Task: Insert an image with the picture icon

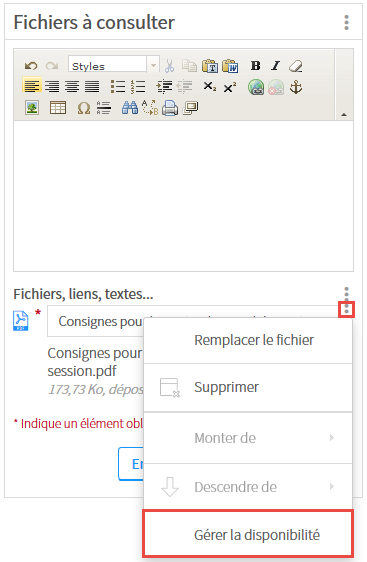Action: coord(32,108)
